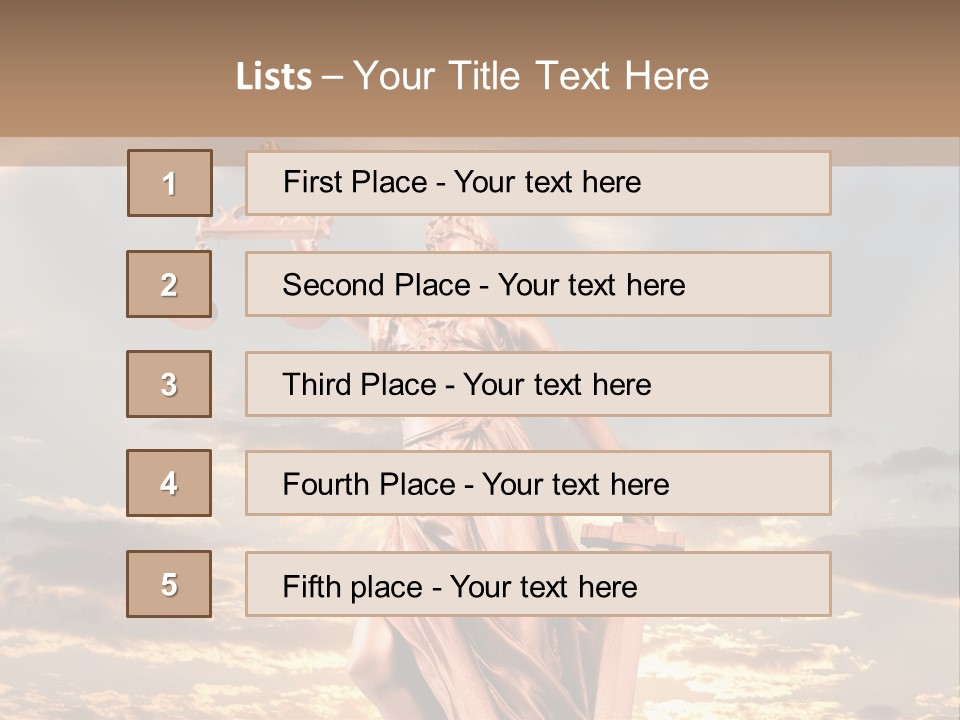Click the statue's sword hilt
The height and width of the screenshot is (720, 960).
[628, 537]
